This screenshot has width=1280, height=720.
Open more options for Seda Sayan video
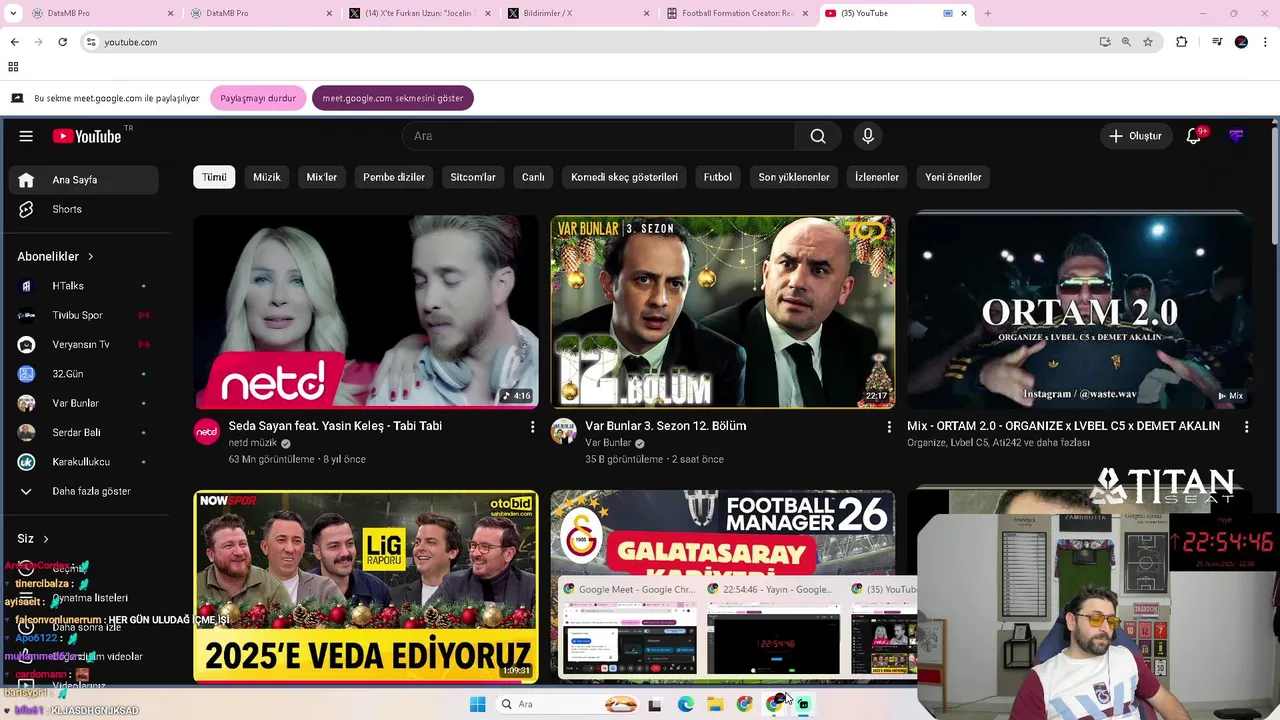point(532,427)
